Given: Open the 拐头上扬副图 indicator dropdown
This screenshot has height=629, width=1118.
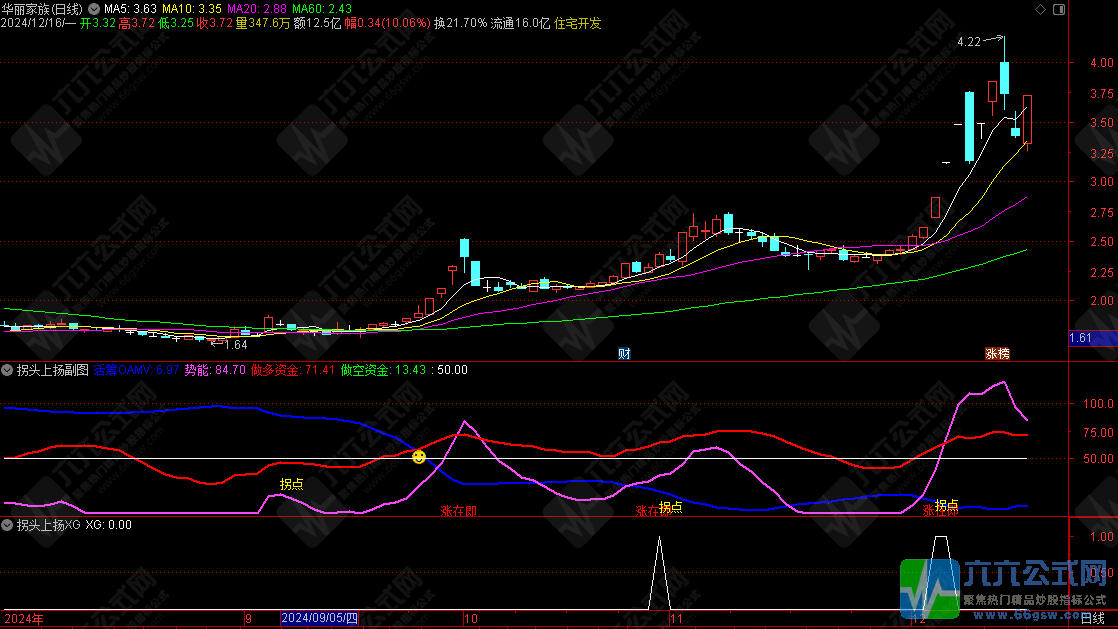Looking at the screenshot, I should click(8, 370).
